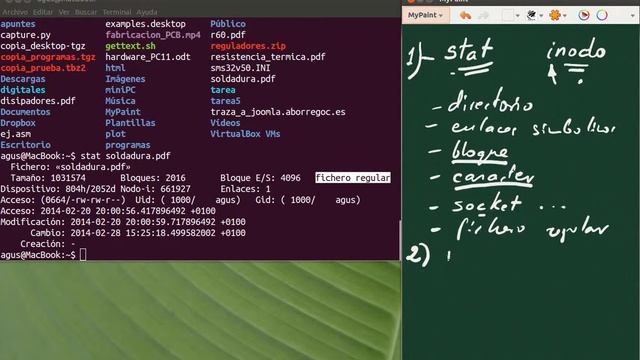Click 'gettext.sh' in the terminal listing
The width and height of the screenshot is (640, 360).
[x=130, y=46]
